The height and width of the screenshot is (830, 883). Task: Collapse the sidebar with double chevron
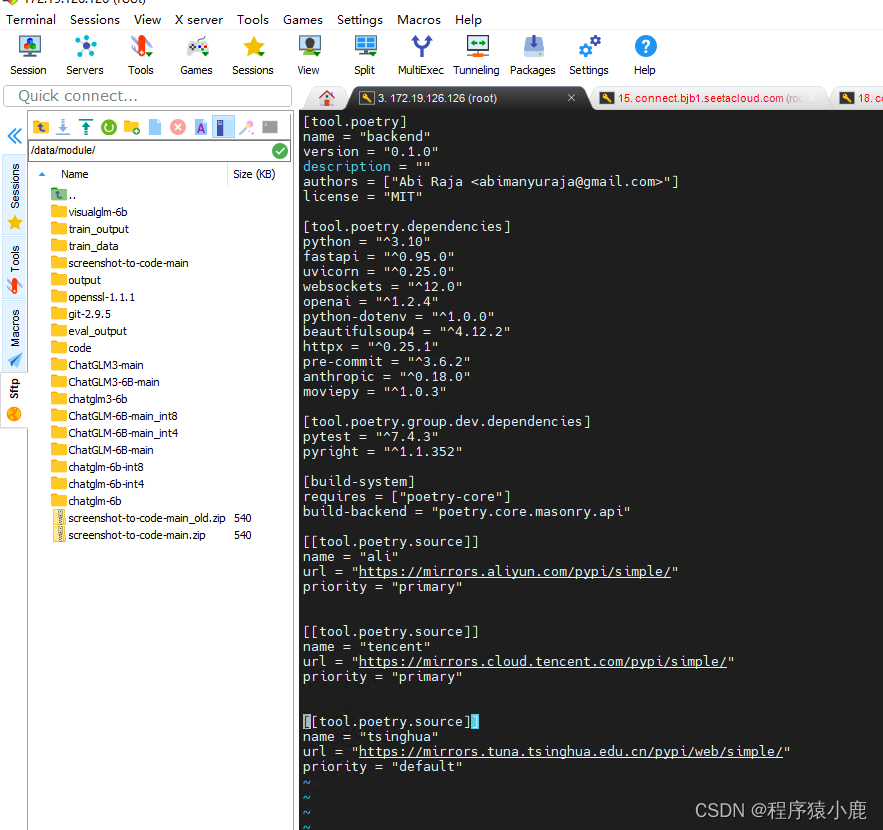(x=15, y=136)
